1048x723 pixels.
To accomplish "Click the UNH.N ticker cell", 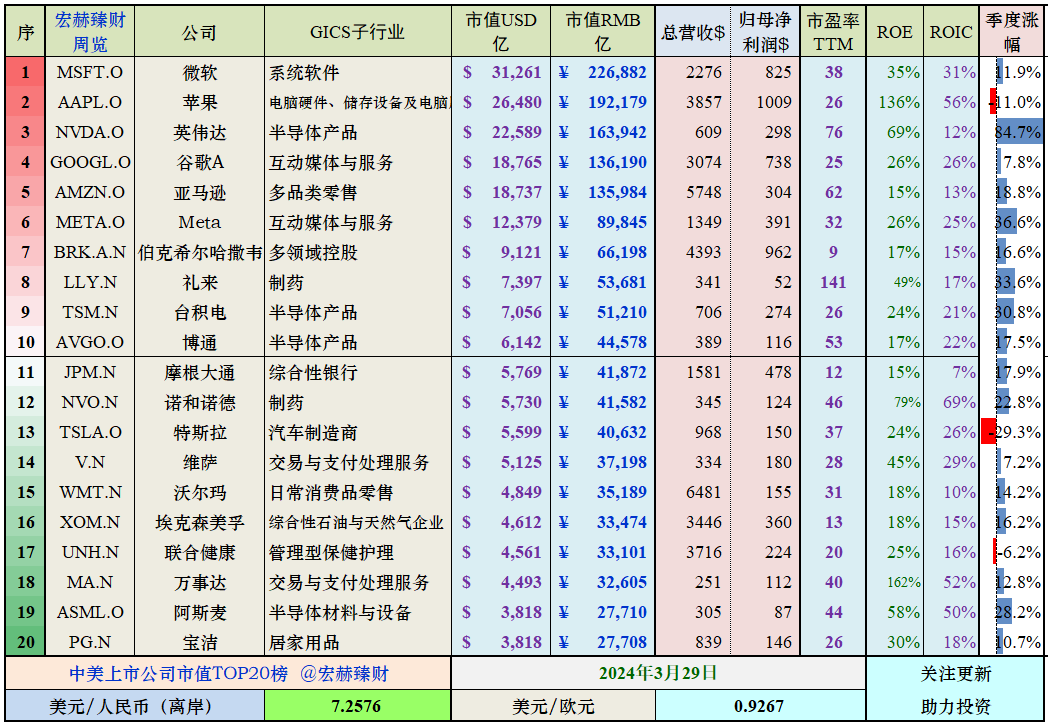I will pos(90,552).
